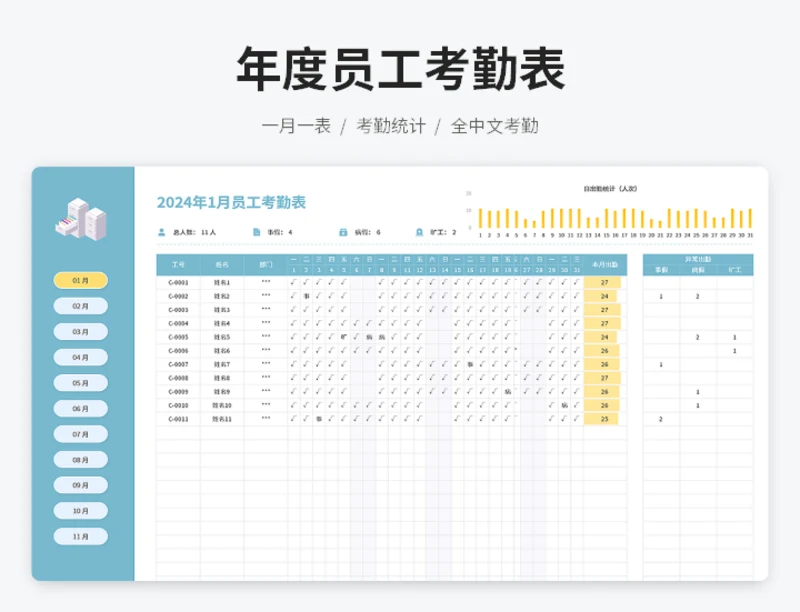Screen dimensions: 800x612
Task: Navigate to 08月 in the sidebar
Action: pyautogui.click(x=81, y=460)
